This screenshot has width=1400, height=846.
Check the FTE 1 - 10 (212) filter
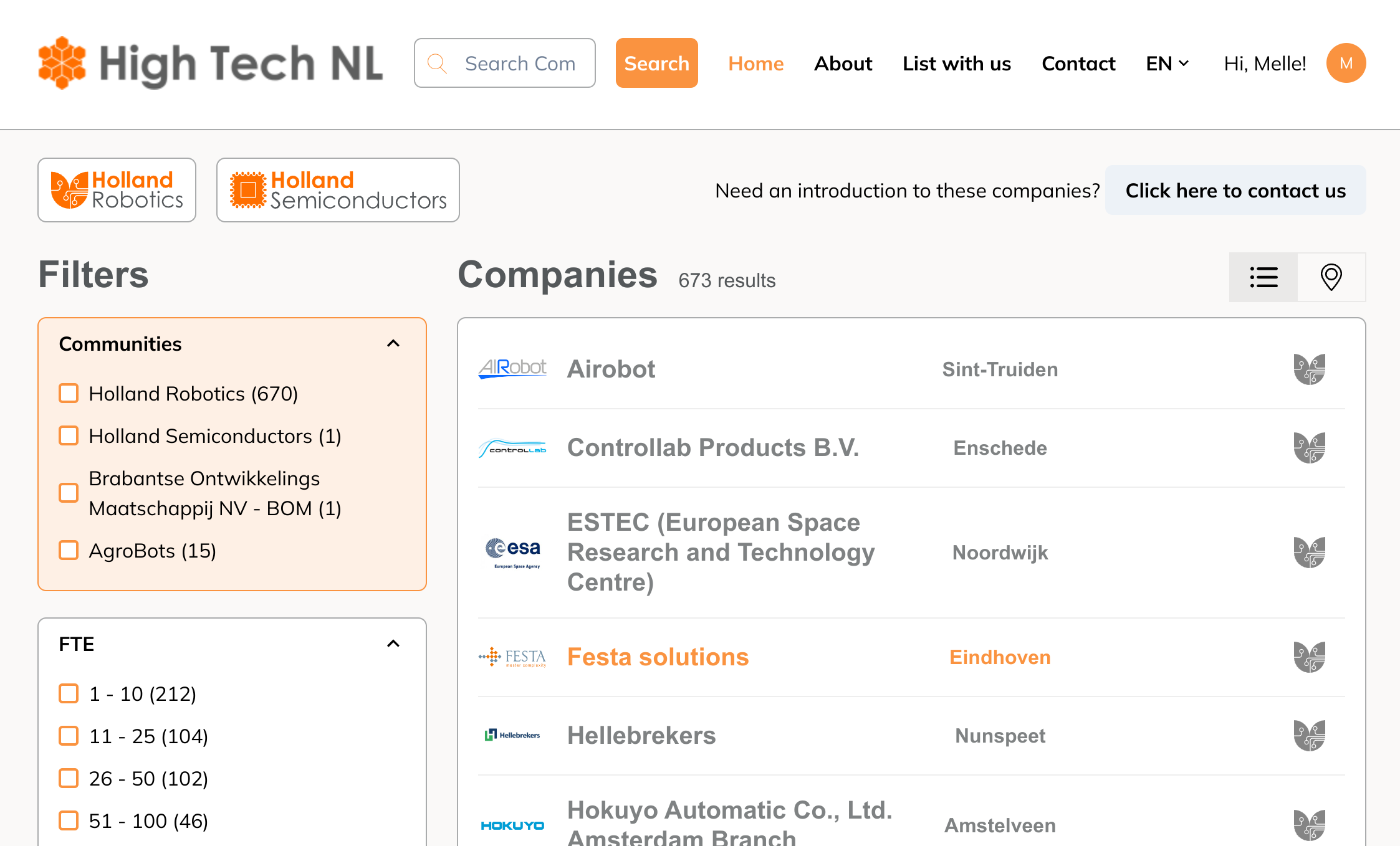[69, 693]
